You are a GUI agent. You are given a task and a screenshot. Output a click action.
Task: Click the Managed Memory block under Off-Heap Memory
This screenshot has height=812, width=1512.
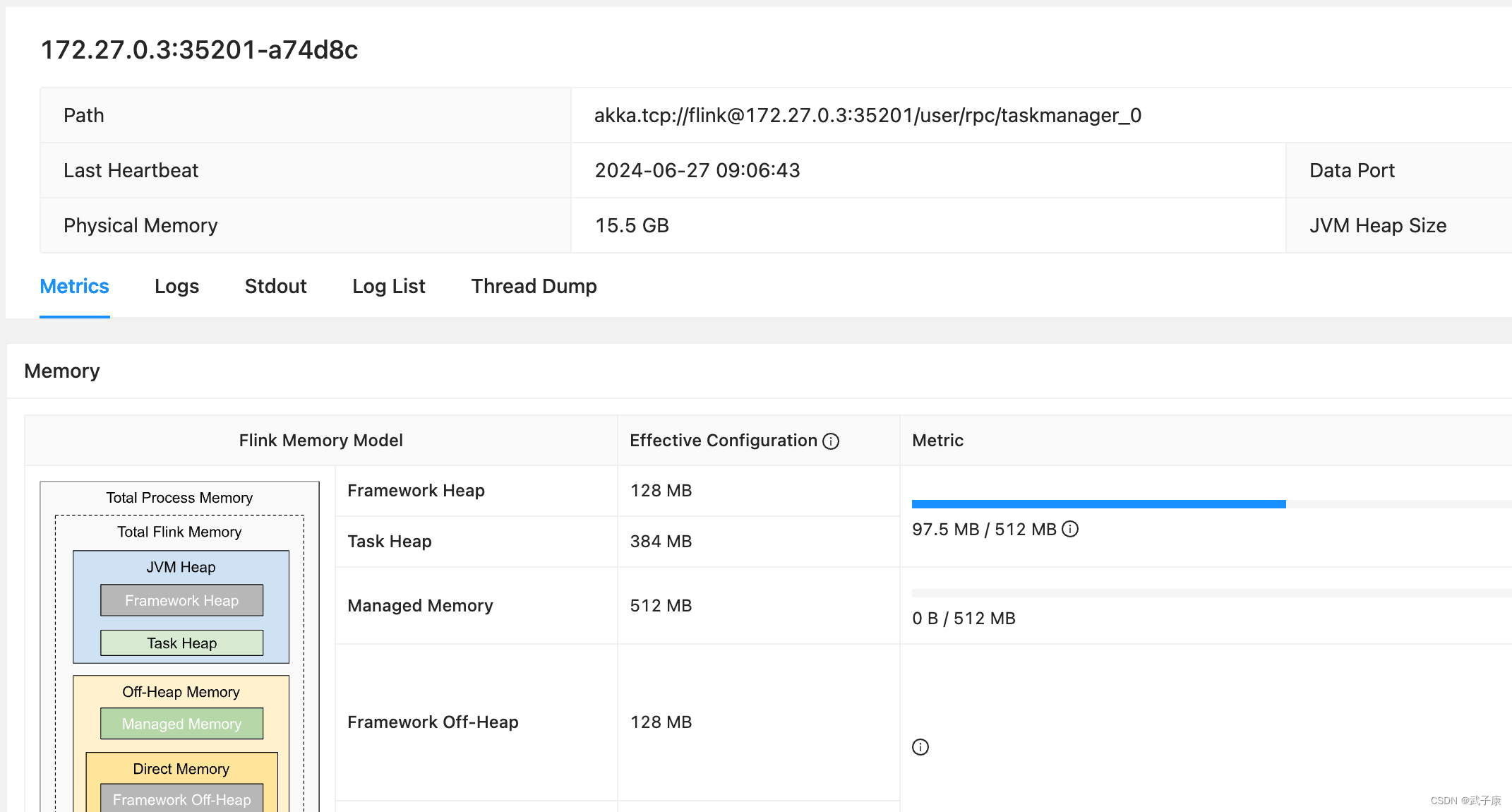pos(181,724)
